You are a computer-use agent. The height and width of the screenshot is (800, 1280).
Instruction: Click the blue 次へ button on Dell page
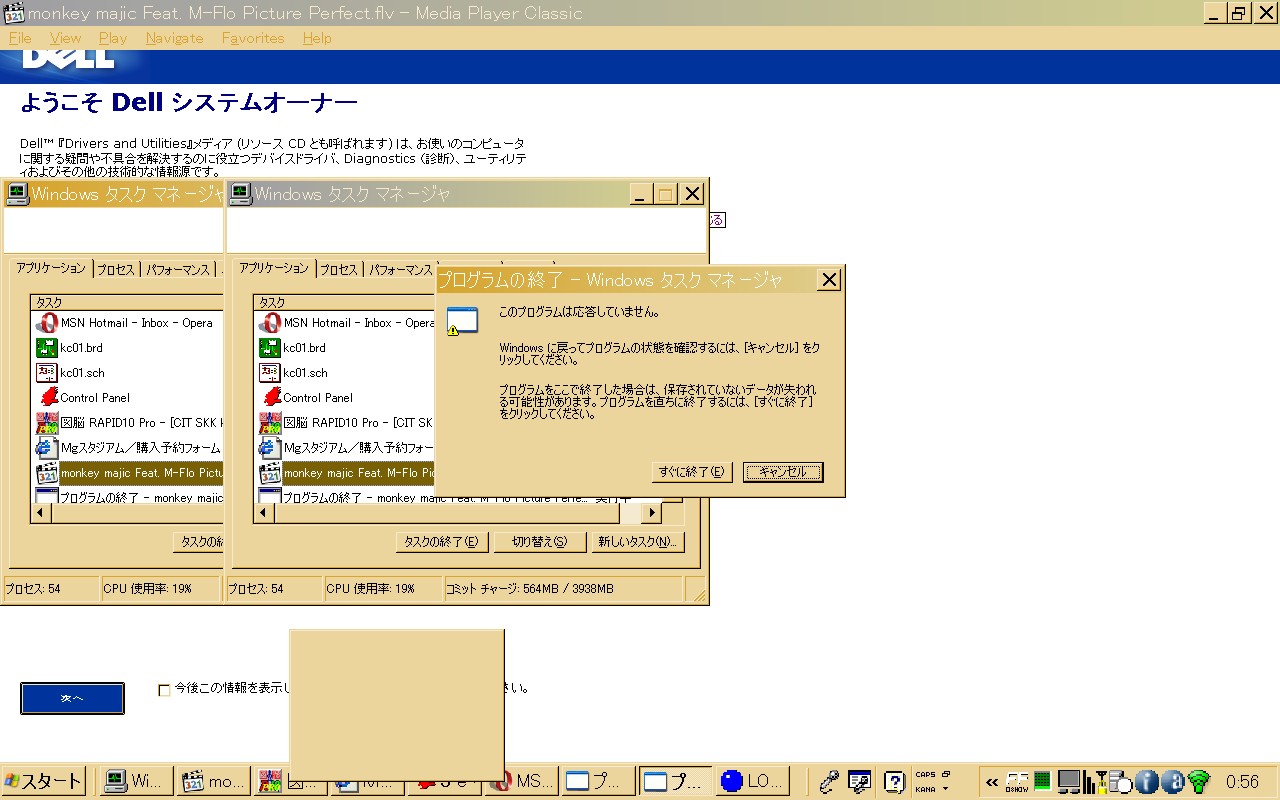pos(72,698)
